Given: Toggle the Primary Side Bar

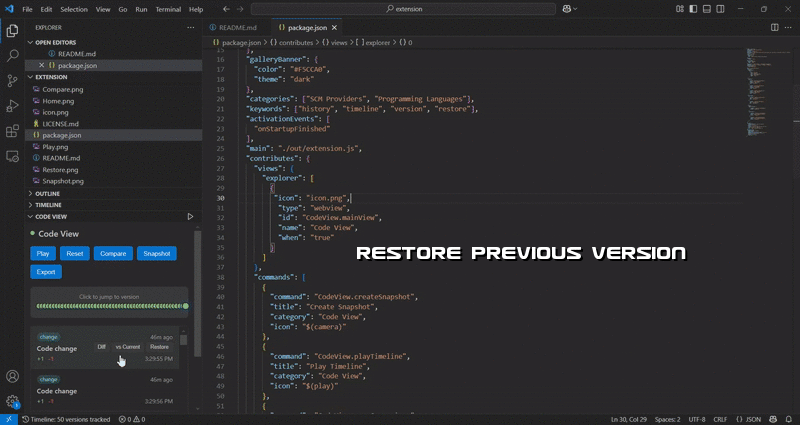Looking at the screenshot, I should 693,9.
